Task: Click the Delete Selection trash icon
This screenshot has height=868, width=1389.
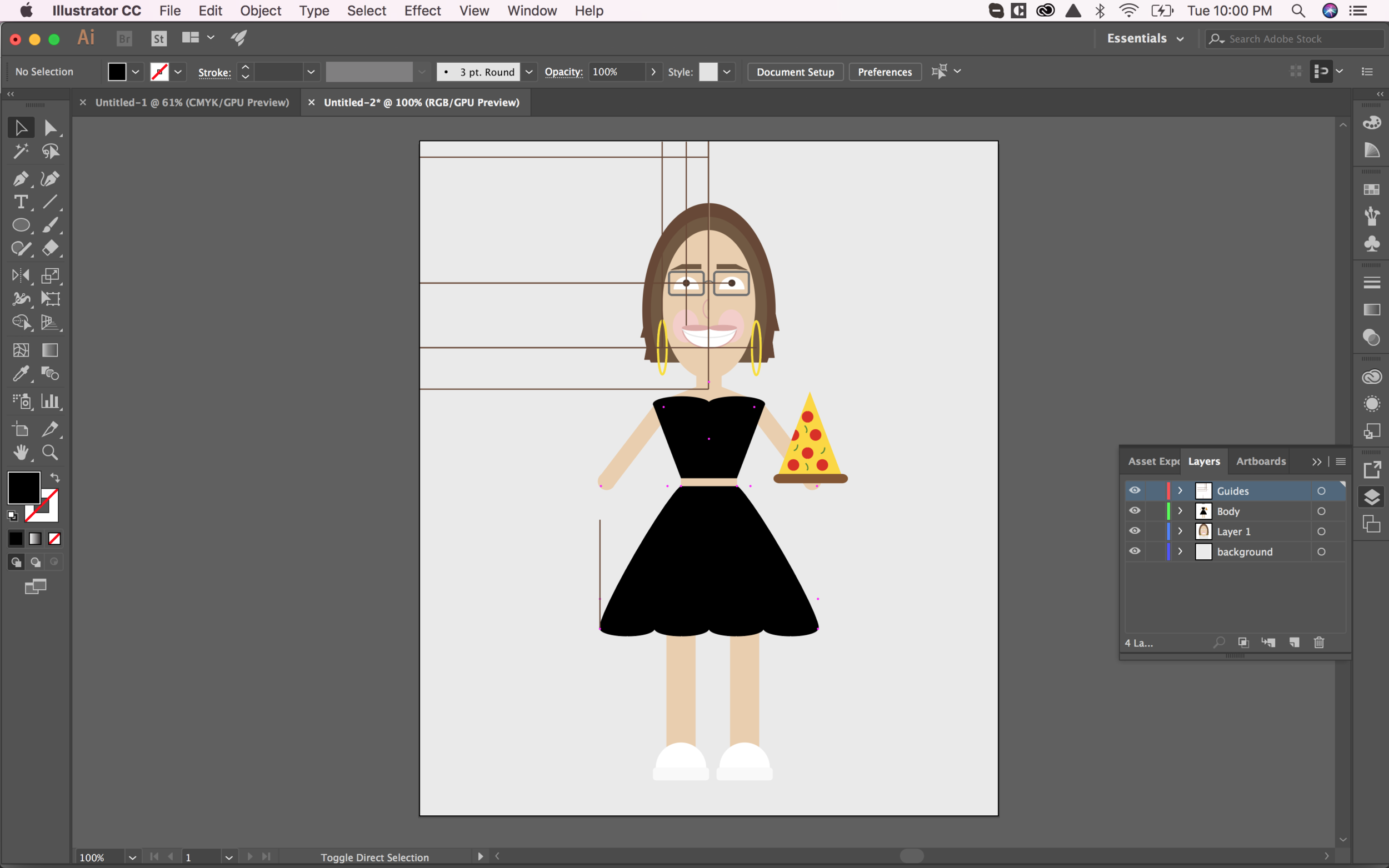Action: [1319, 643]
